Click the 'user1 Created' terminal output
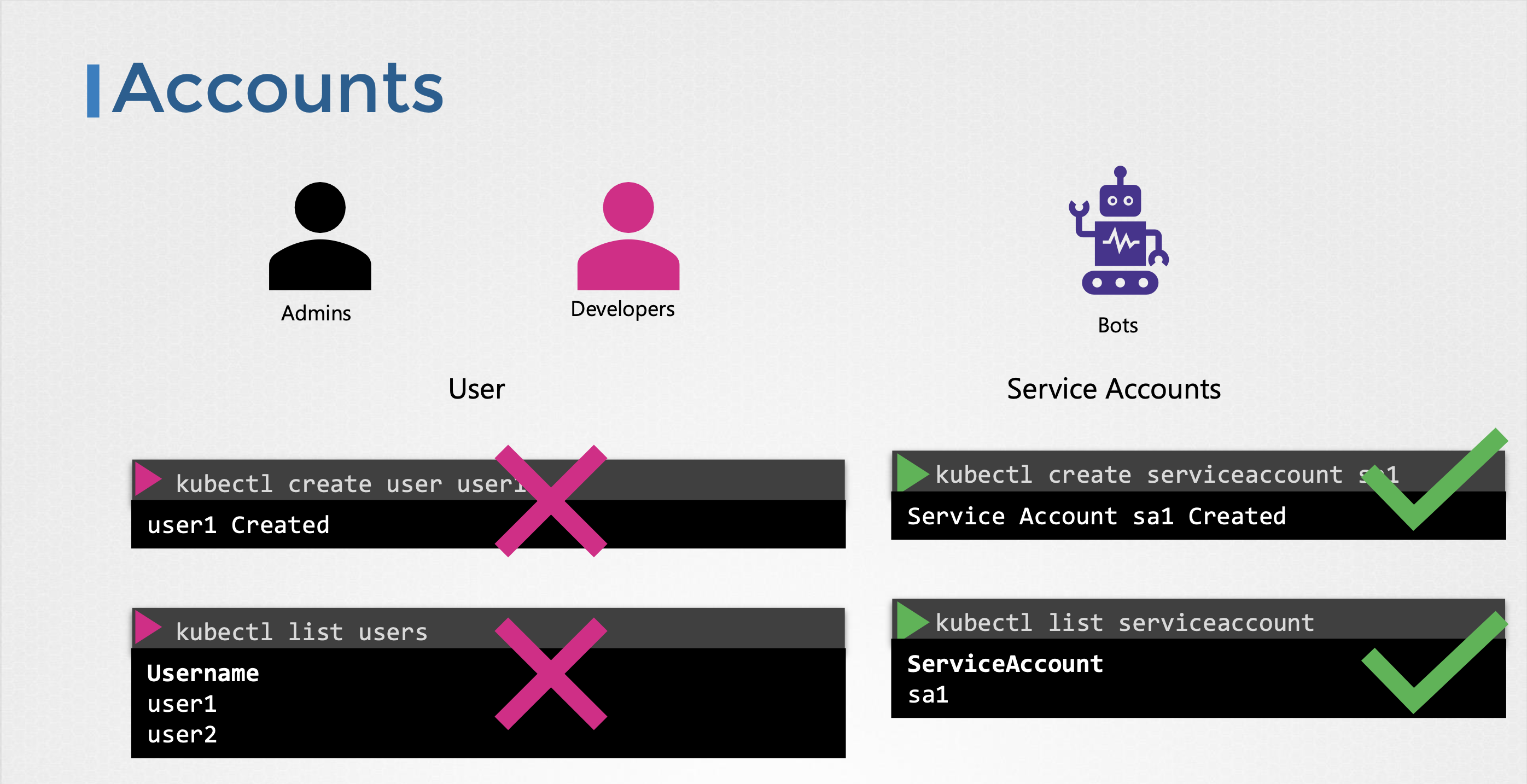This screenshot has width=1527, height=784. (238, 525)
